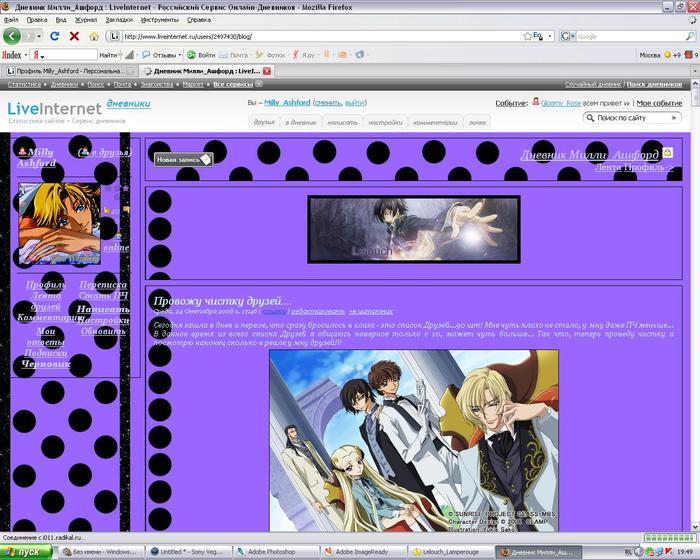Click the 'в друзья' add friend icon
Viewport: 700px width, 560px height.
click(85, 152)
